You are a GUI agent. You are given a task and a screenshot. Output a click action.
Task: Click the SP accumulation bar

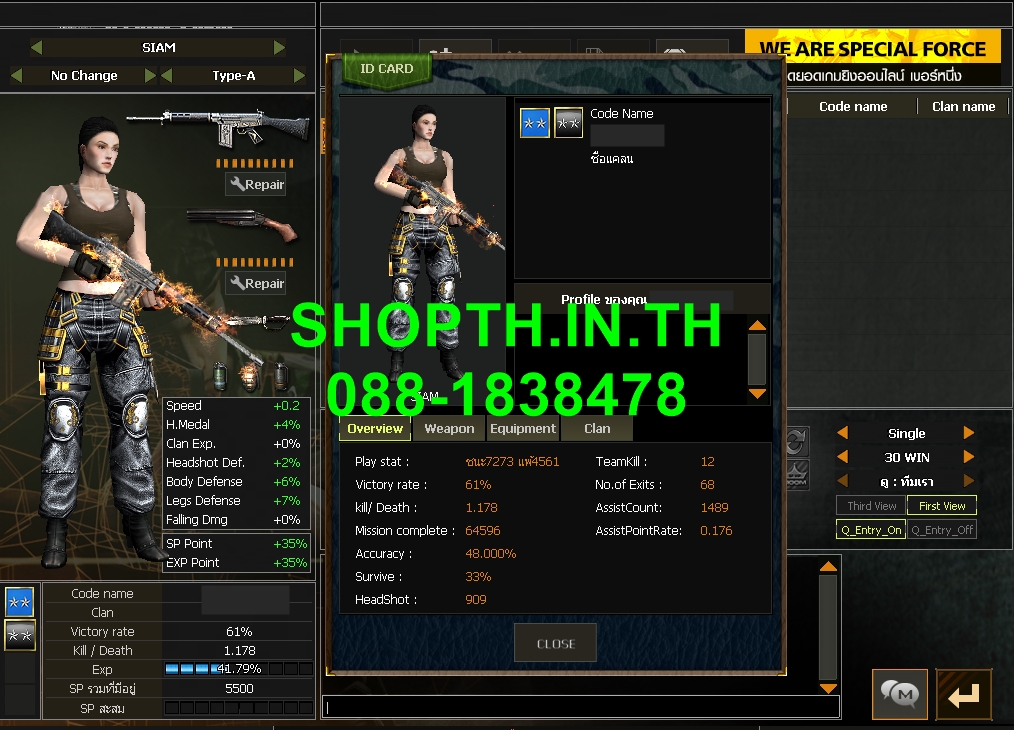pyautogui.click(x=239, y=708)
